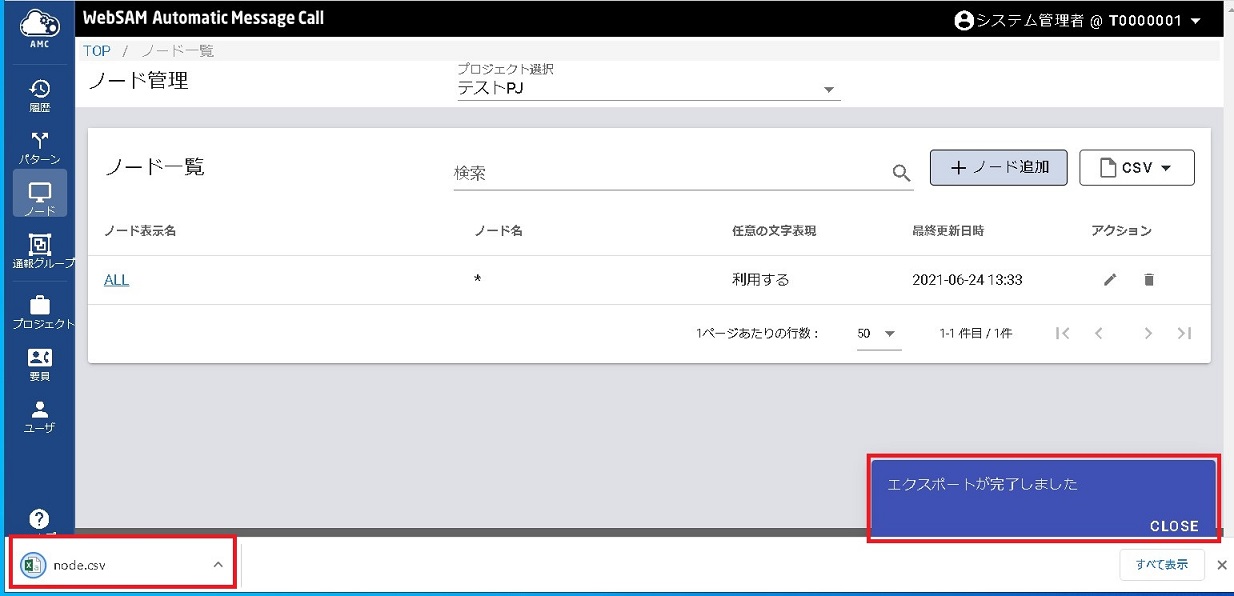Open the プロジェクト briefcase sidebar icon
This screenshot has height=596, width=1234.
click(41, 311)
